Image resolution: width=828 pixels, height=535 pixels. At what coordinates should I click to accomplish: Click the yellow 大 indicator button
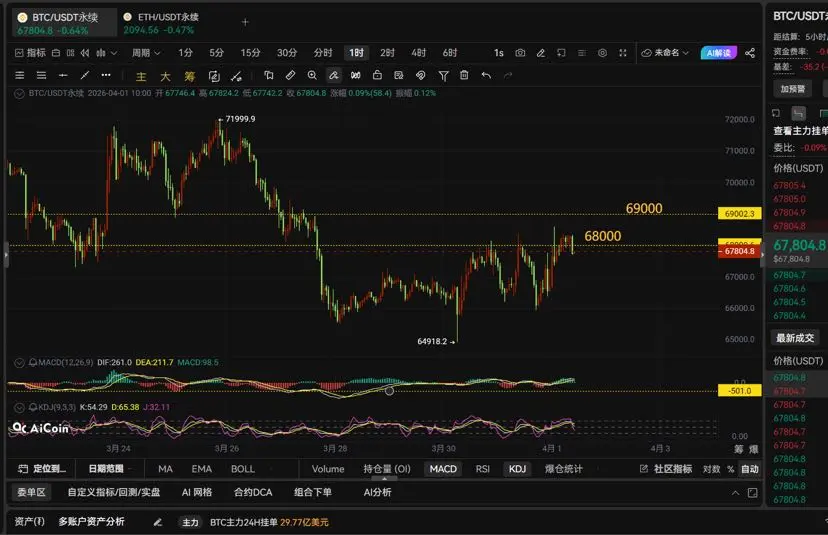click(x=165, y=77)
